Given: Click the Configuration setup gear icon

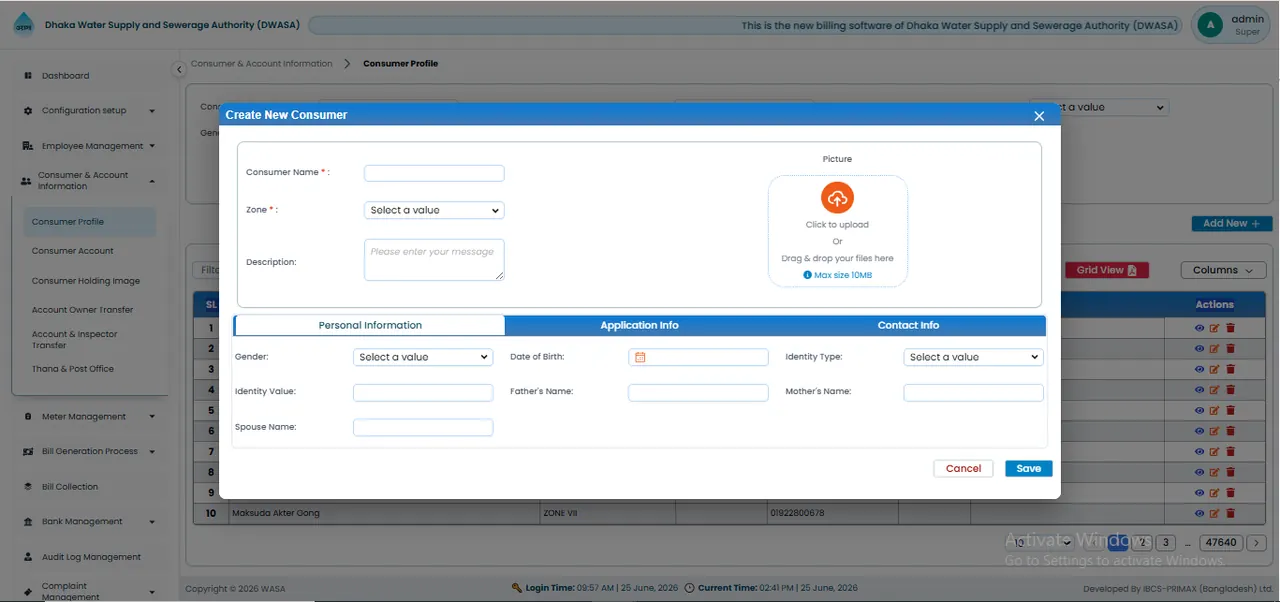Looking at the screenshot, I should (x=28, y=111).
